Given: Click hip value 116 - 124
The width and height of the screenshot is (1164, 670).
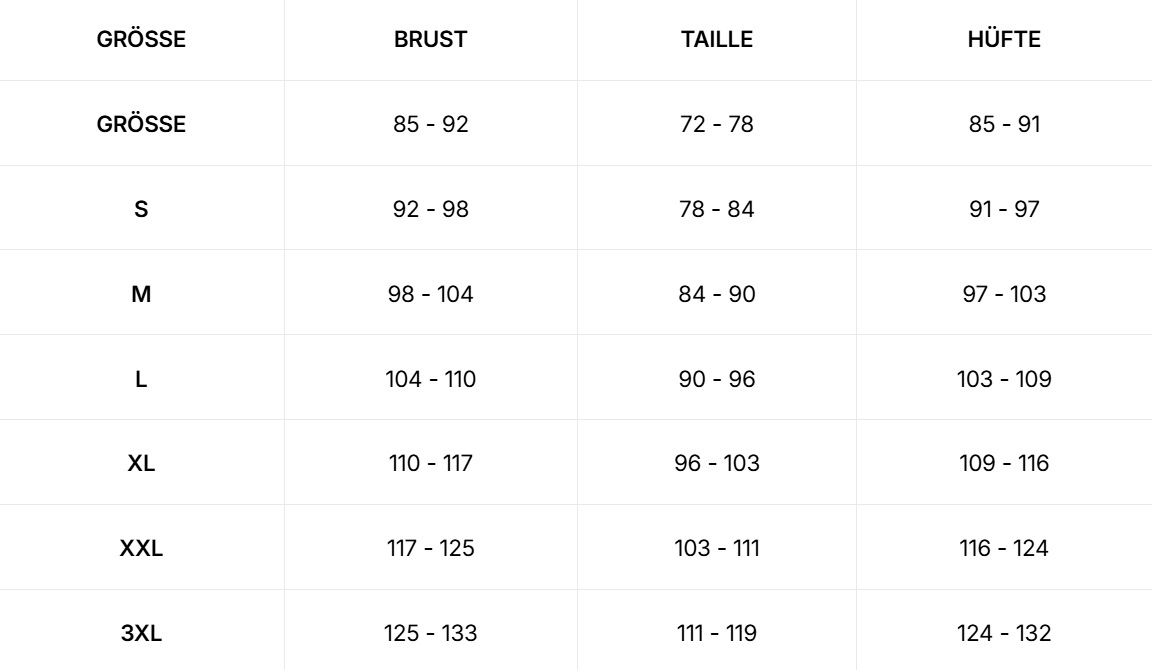Looking at the screenshot, I should pos(1004,549).
